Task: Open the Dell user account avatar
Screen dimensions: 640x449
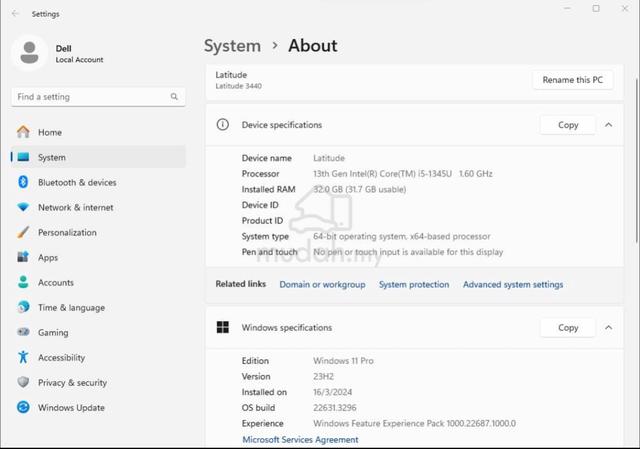Action: click(x=29, y=53)
